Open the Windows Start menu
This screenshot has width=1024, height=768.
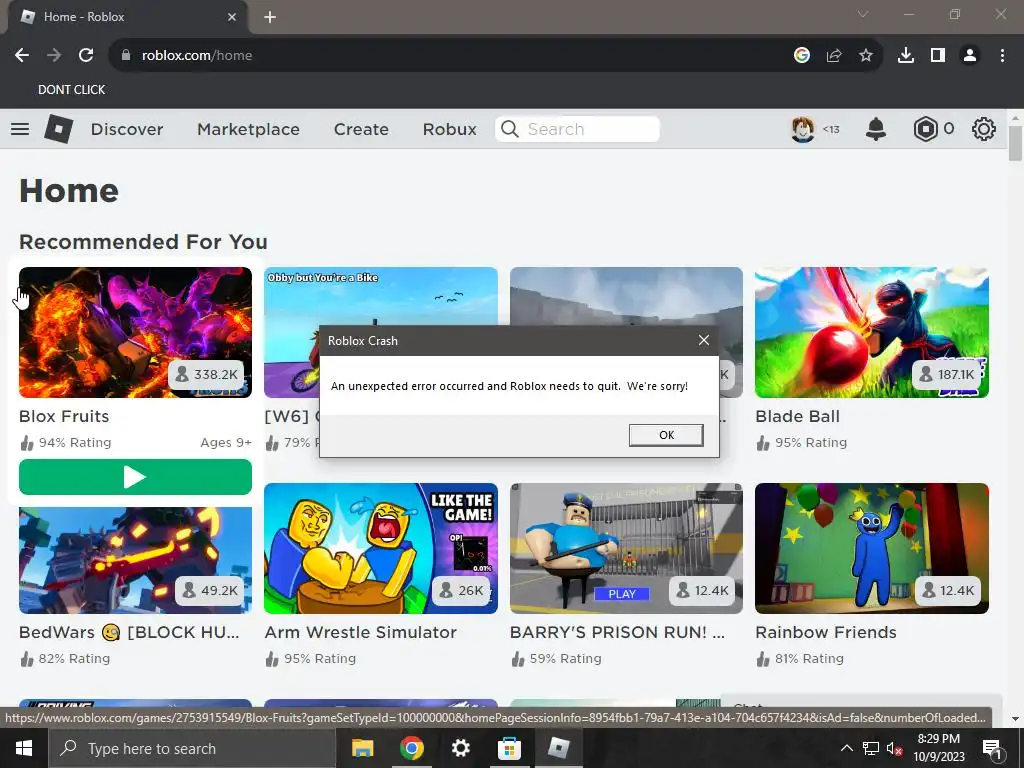point(24,748)
